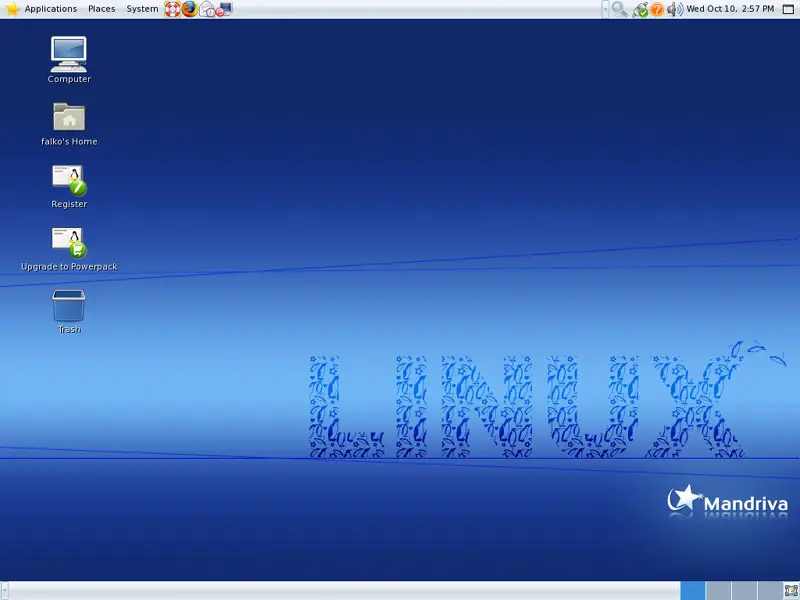800x600 pixels.
Task: Open the Applications menu
Action: pyautogui.click(x=51, y=9)
